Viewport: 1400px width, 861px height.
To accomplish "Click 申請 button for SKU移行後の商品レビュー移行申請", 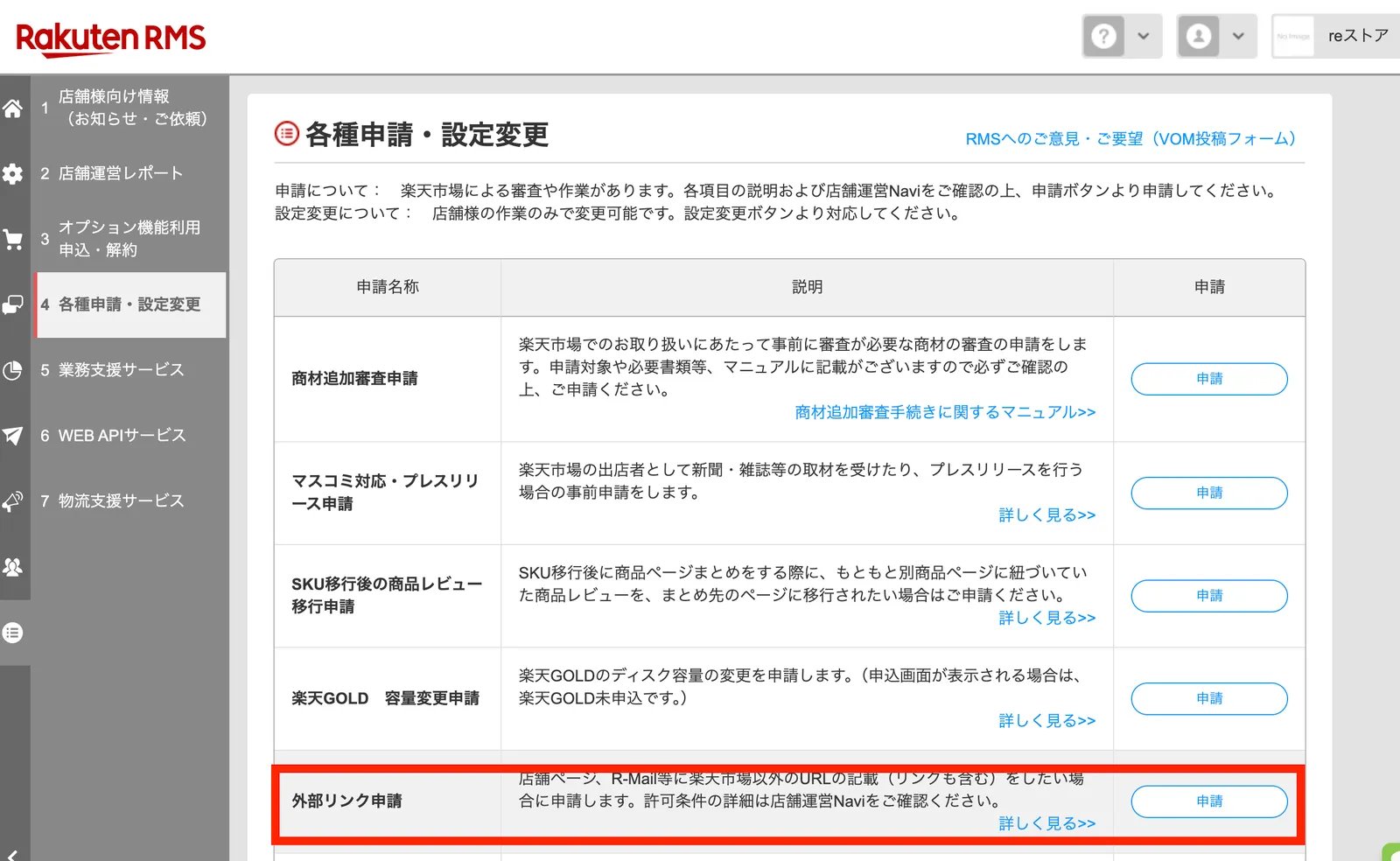I will pyautogui.click(x=1209, y=596).
